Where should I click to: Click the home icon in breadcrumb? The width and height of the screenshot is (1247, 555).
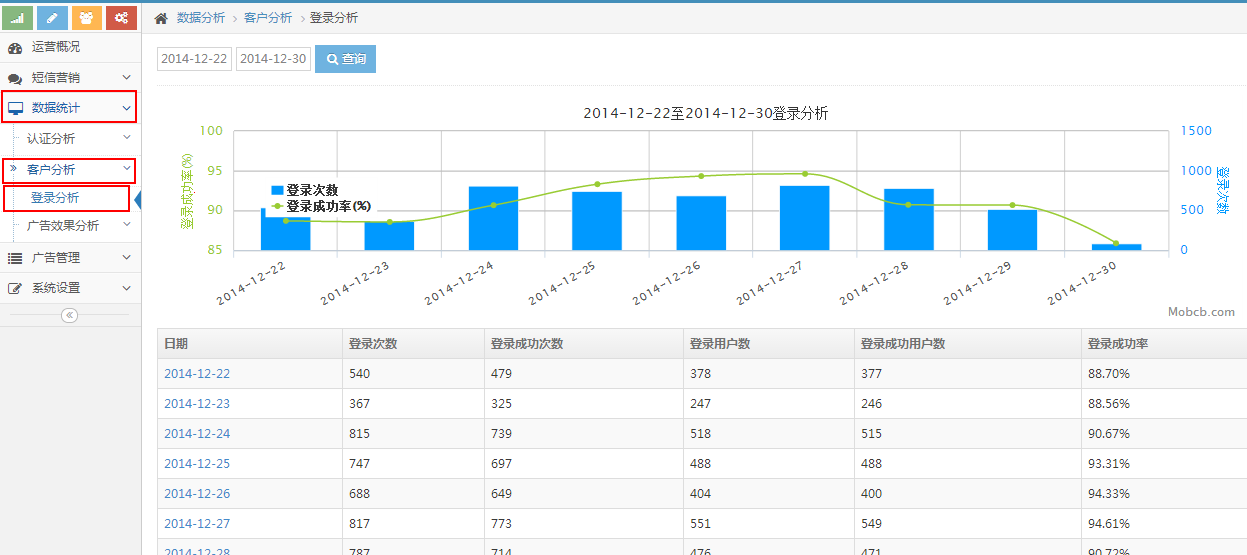coord(161,18)
